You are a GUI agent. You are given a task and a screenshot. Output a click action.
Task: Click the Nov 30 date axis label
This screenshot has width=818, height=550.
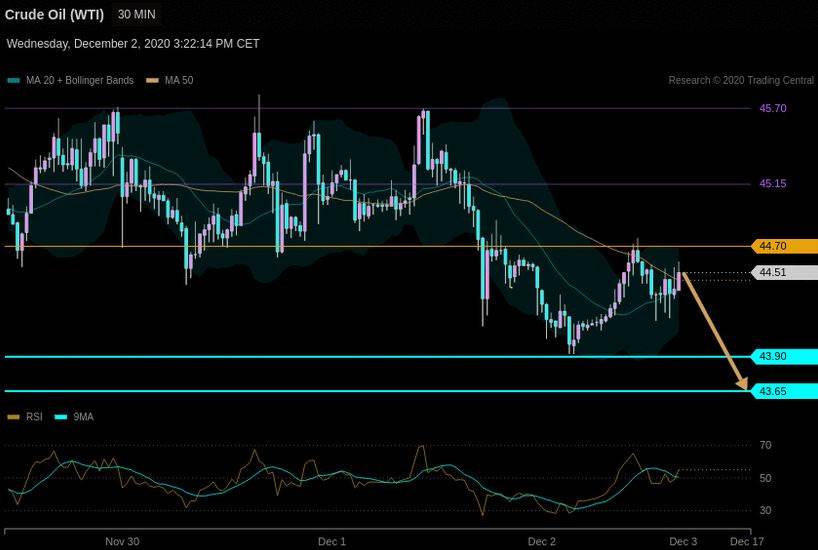tap(122, 541)
